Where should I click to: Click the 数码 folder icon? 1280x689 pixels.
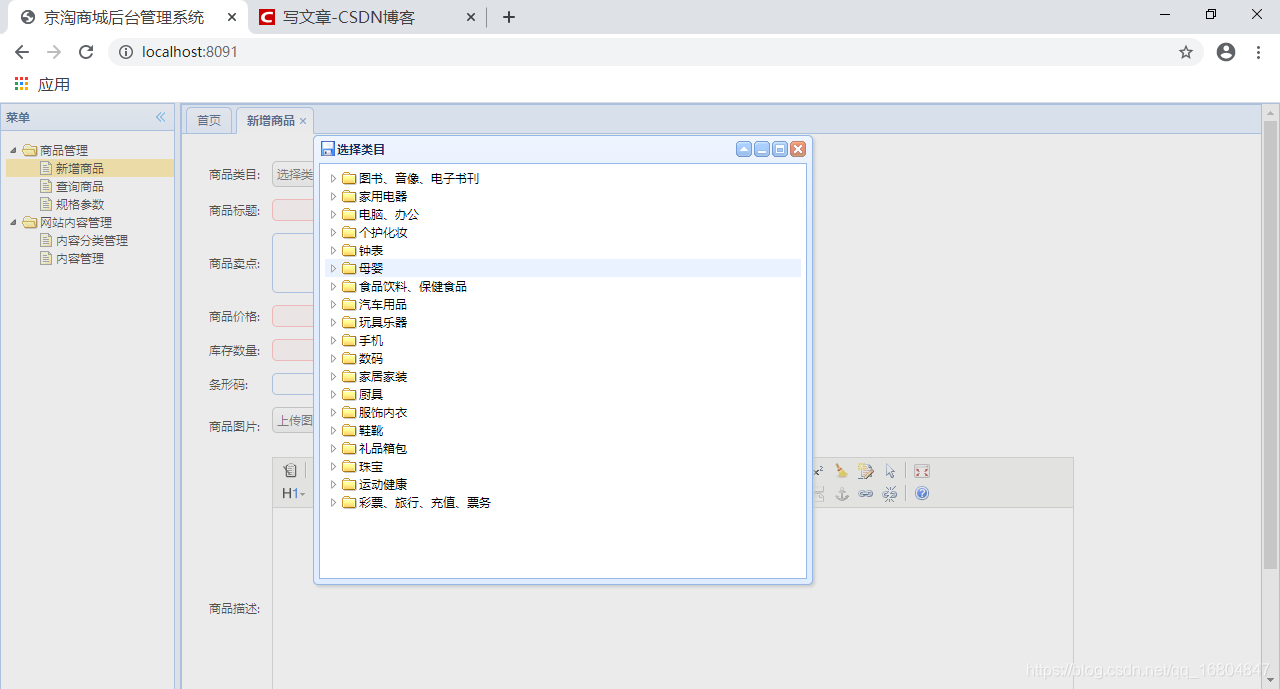(x=349, y=359)
